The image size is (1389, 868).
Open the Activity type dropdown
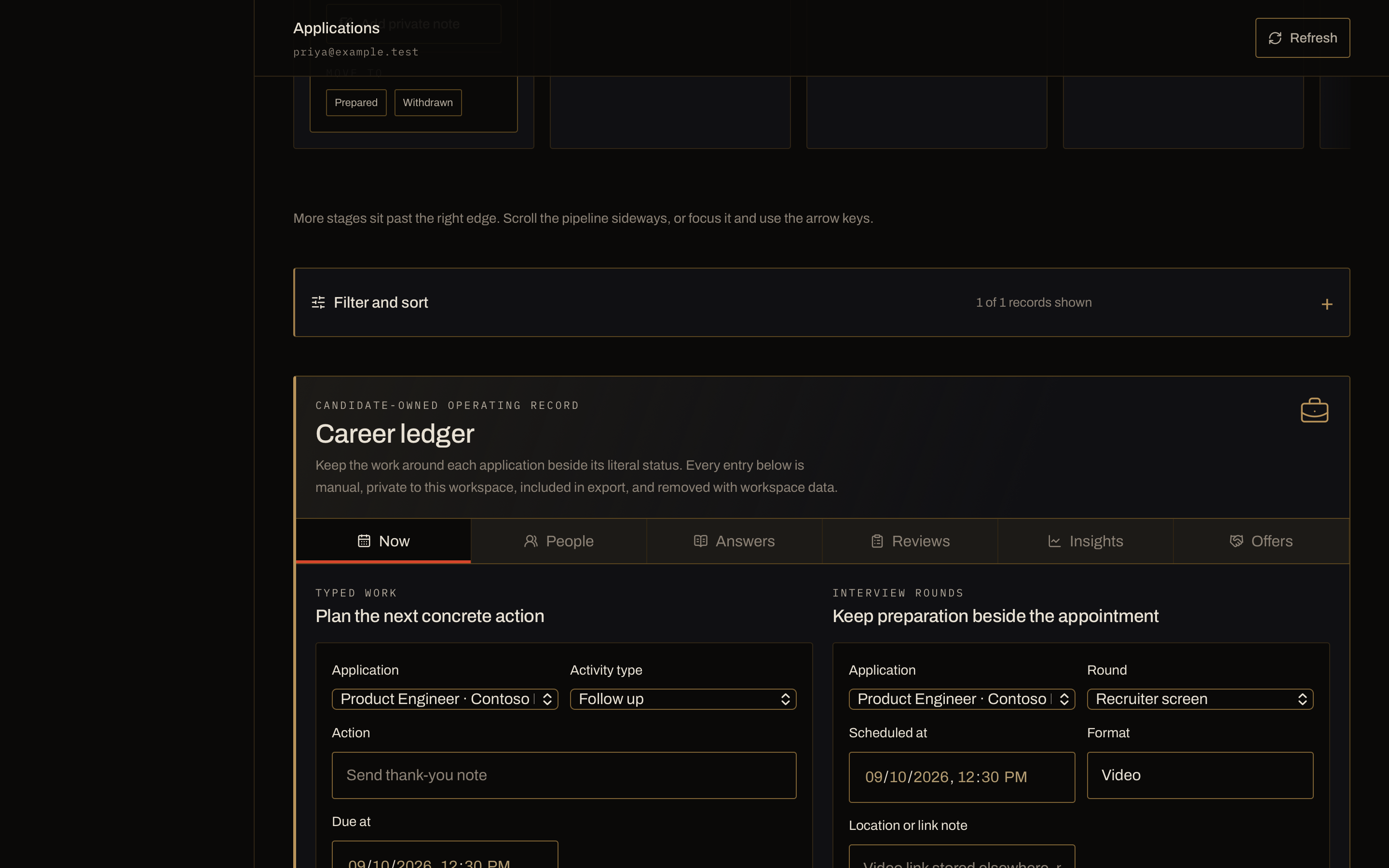pos(683,699)
